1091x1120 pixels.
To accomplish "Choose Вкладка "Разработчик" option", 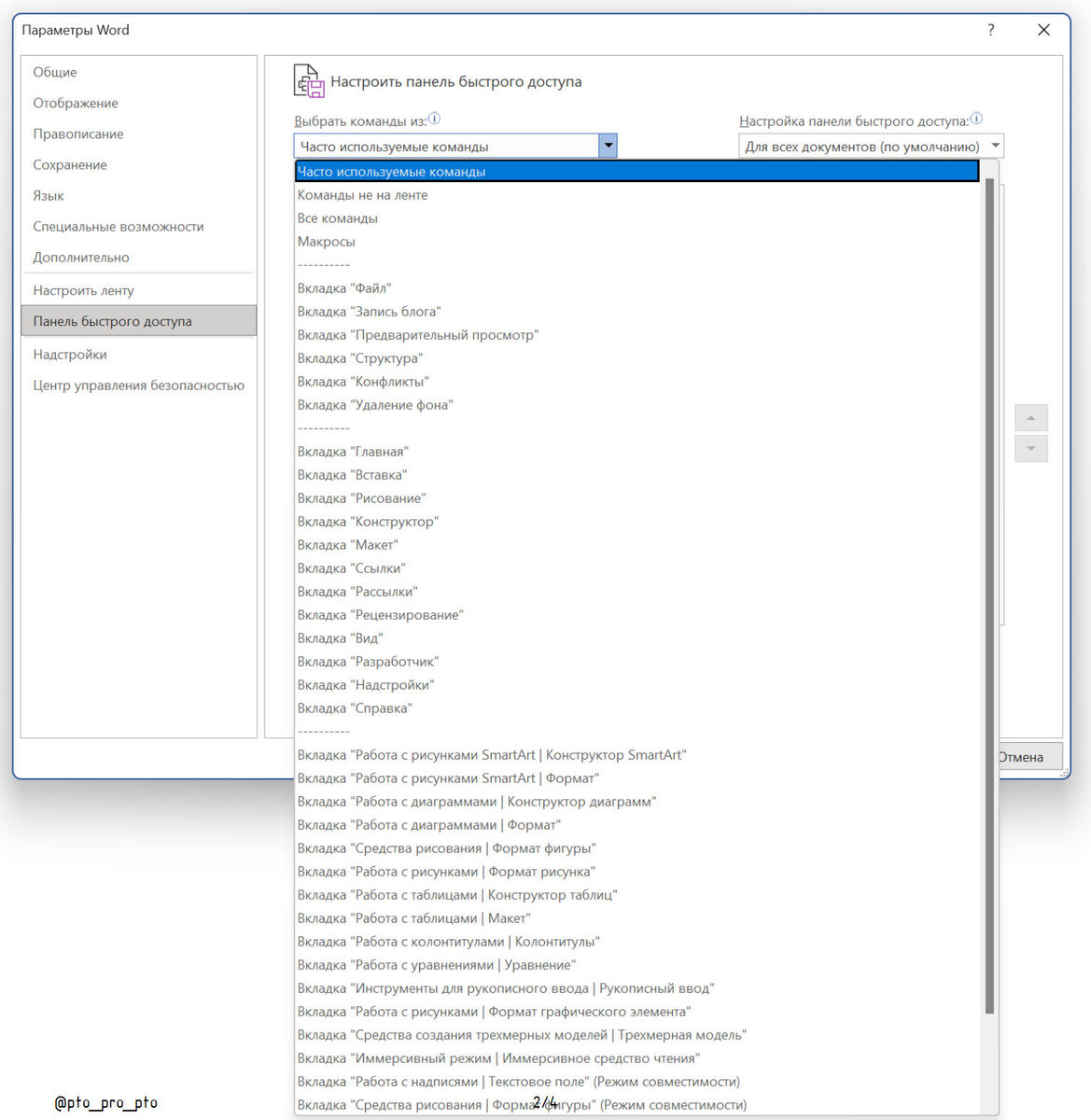I will (x=638, y=662).
